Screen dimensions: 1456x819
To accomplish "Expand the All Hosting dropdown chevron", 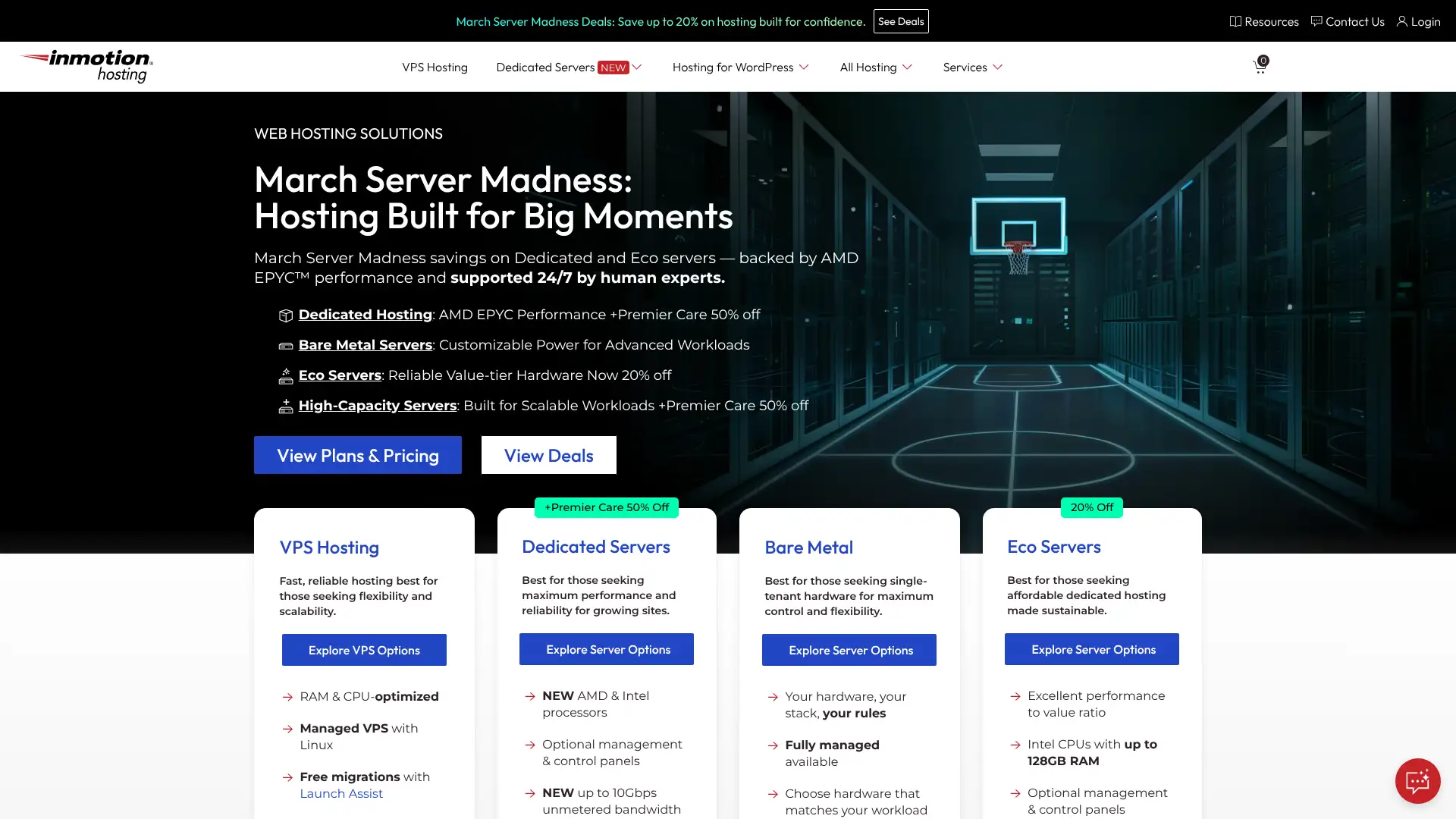I will 907,67.
